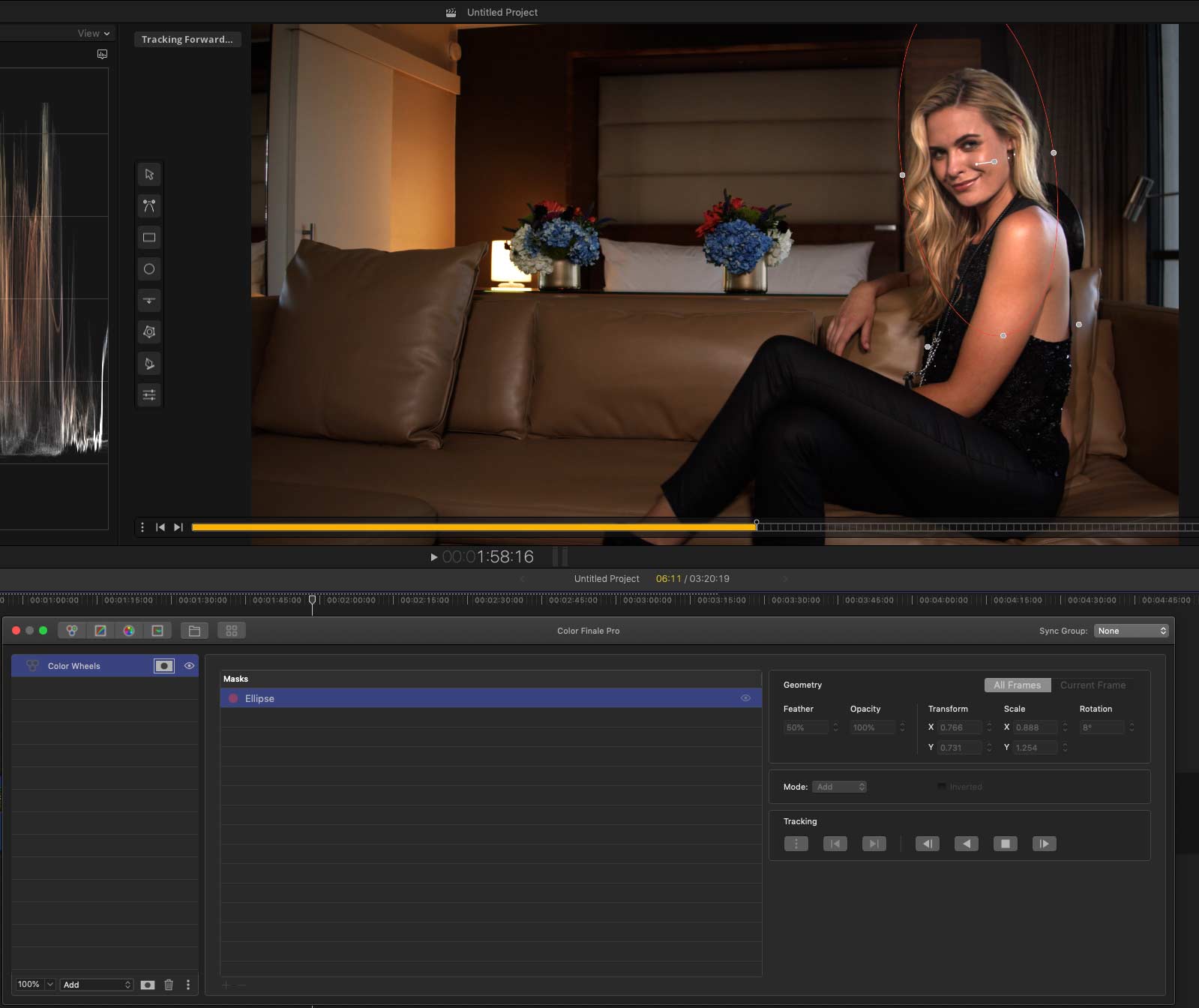This screenshot has width=1199, height=1008.
Task: Open the View dropdown above the scope
Action: click(94, 34)
